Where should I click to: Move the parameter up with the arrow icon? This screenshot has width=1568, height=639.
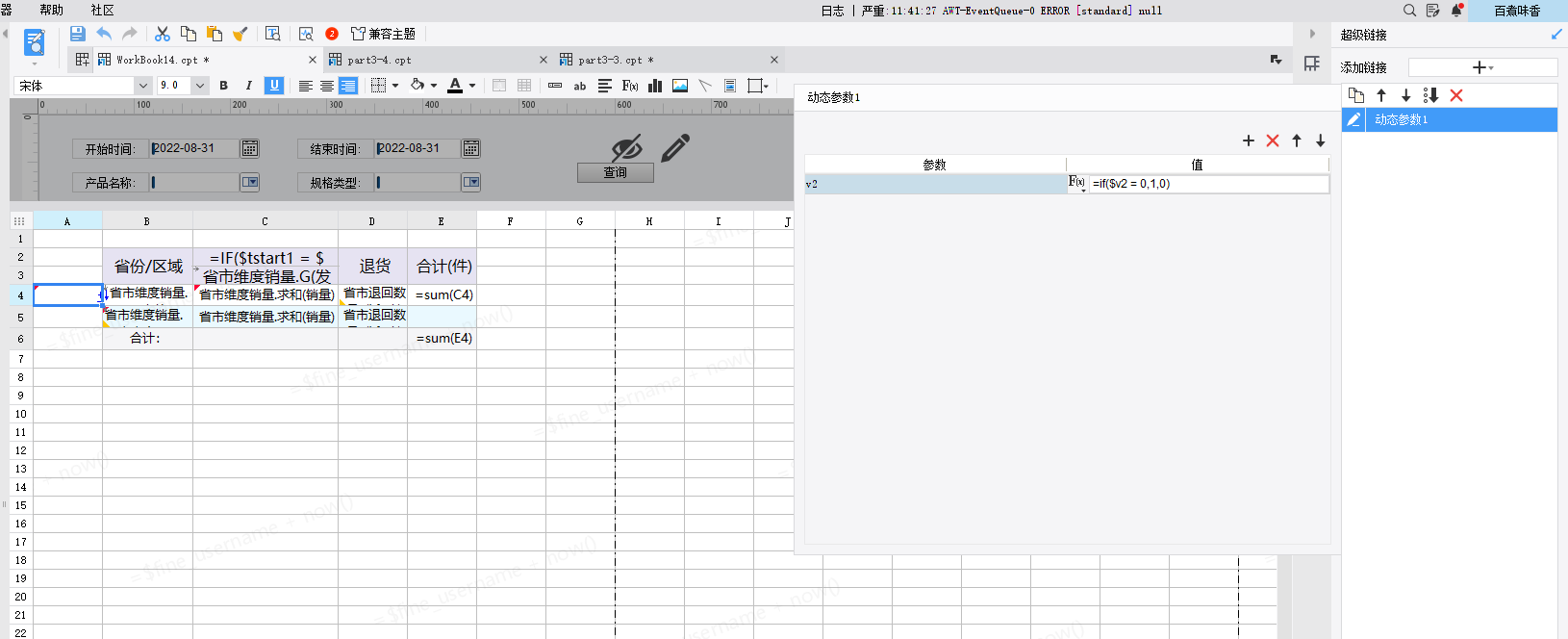click(1297, 141)
